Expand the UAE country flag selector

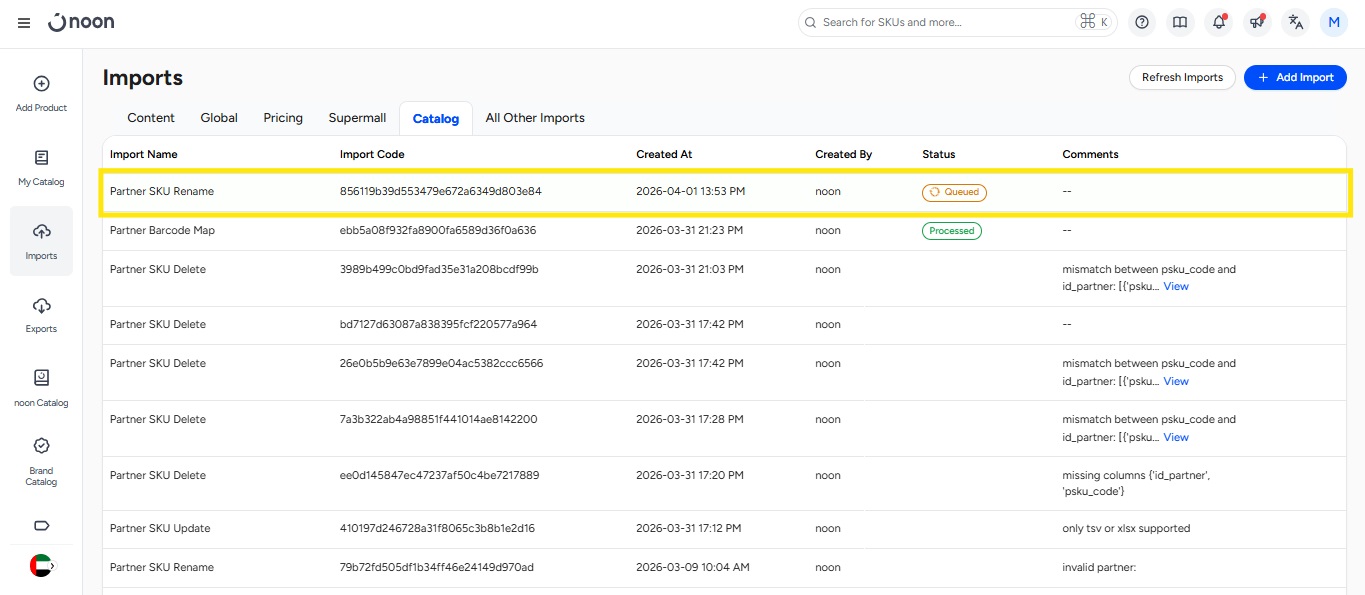tap(41, 565)
